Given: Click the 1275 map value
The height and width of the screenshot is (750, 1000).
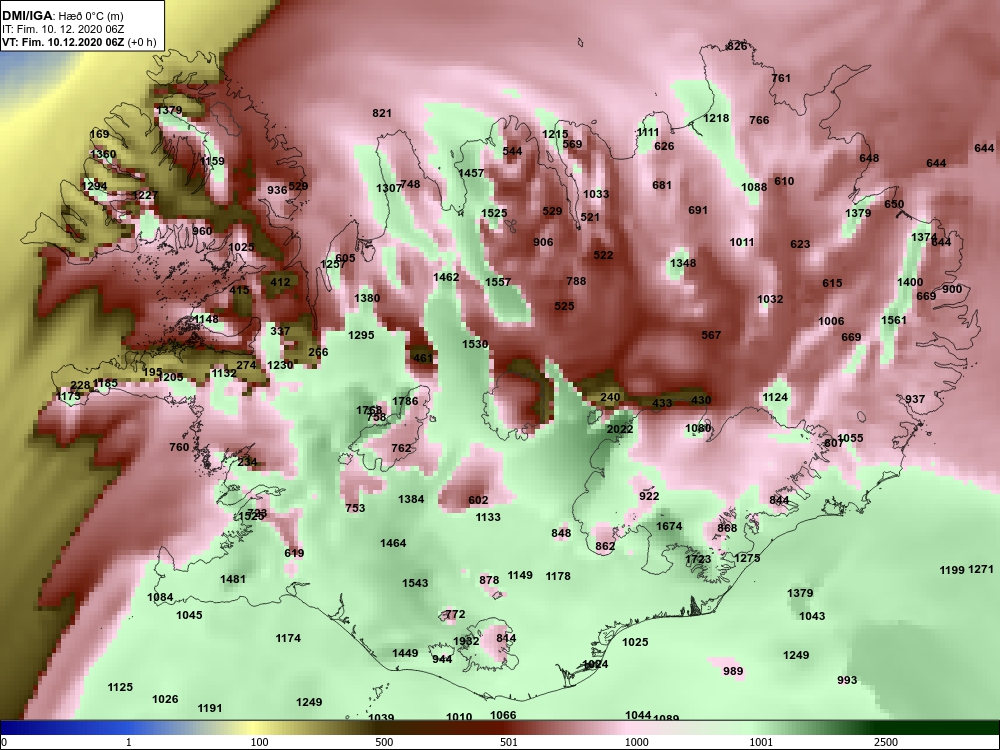Looking at the screenshot, I should coord(747,558).
